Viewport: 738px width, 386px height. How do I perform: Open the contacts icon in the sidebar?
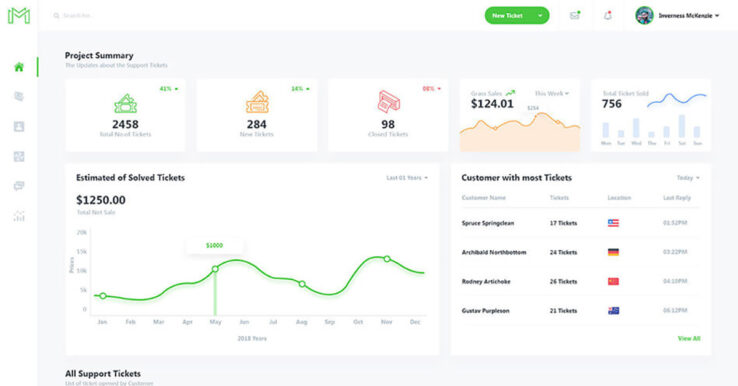pyautogui.click(x=19, y=127)
